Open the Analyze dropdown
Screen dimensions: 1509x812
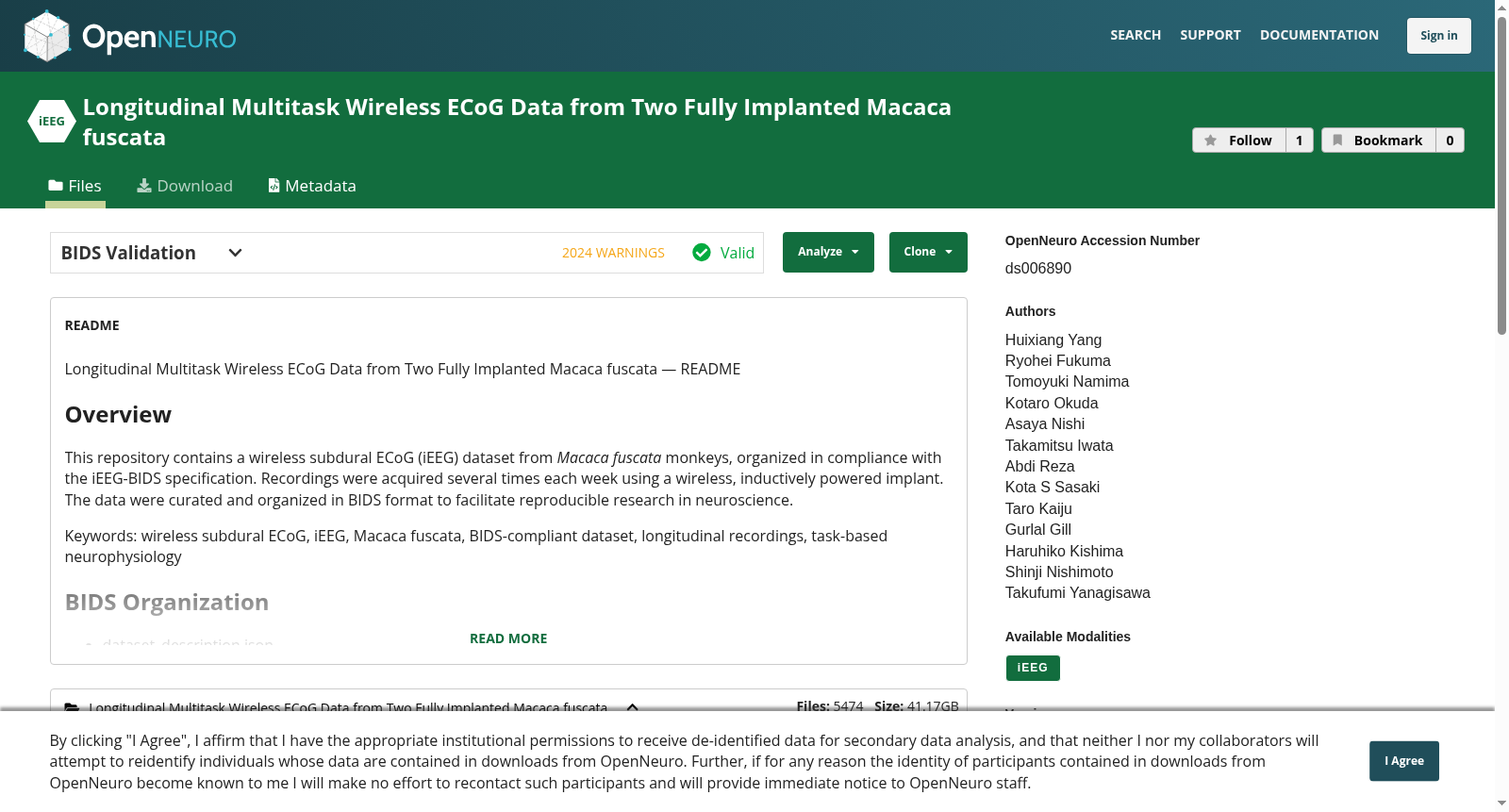click(x=828, y=252)
